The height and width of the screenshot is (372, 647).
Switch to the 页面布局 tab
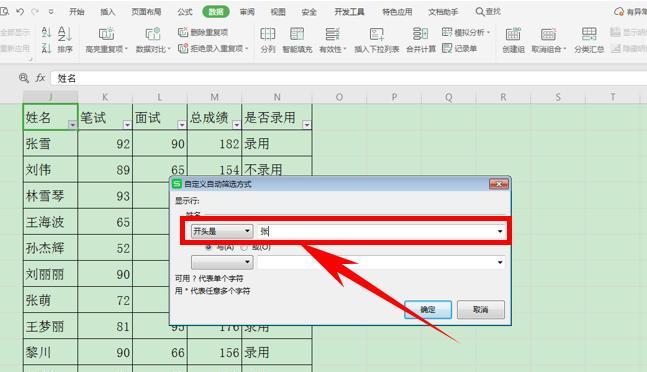pyautogui.click(x=146, y=12)
